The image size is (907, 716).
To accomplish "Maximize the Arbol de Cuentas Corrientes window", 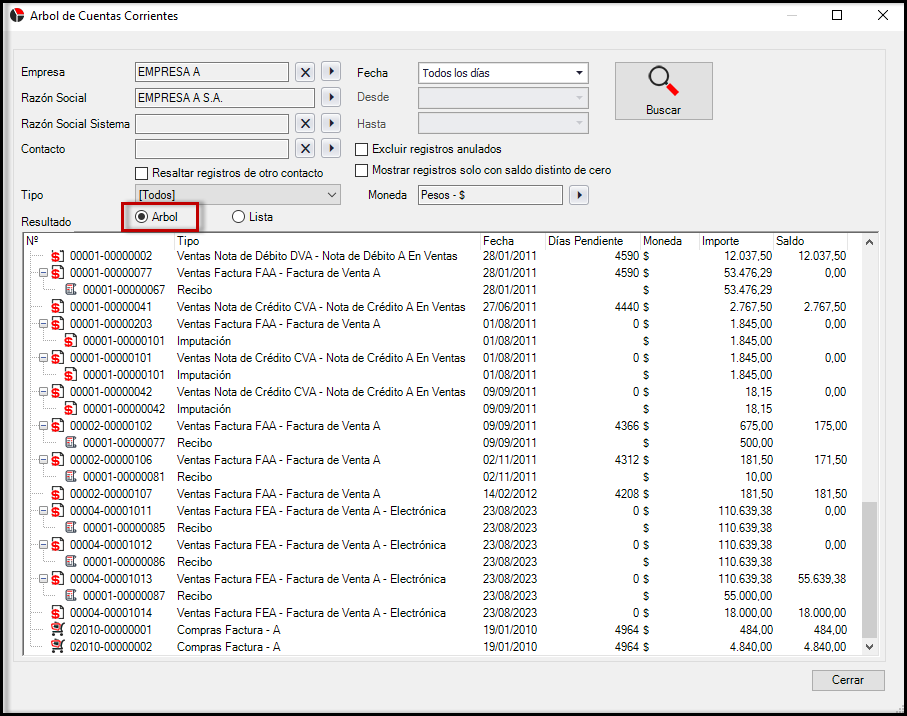I will pos(837,16).
